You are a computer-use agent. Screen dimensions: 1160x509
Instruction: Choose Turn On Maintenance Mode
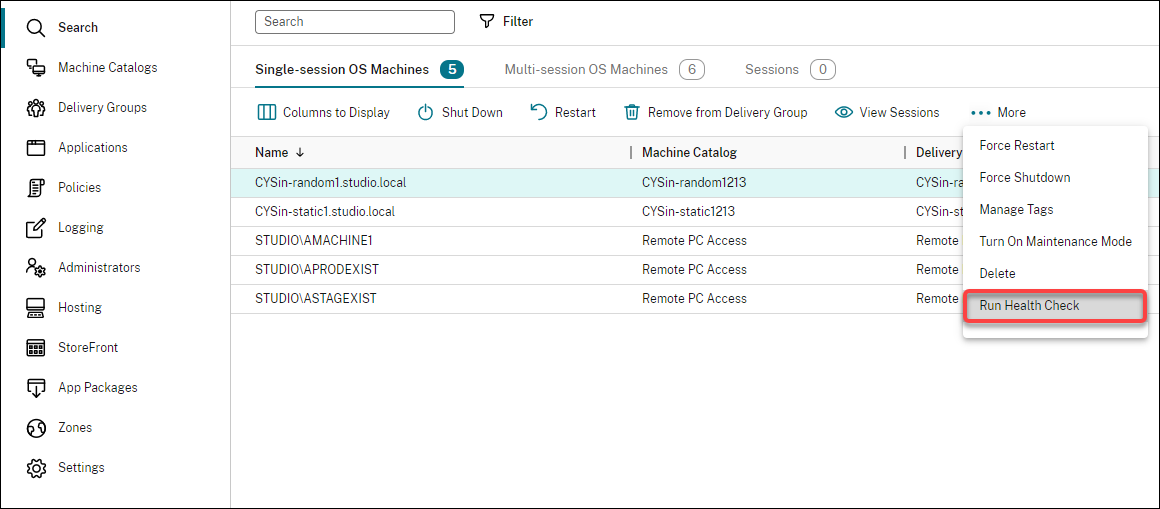pos(1055,241)
